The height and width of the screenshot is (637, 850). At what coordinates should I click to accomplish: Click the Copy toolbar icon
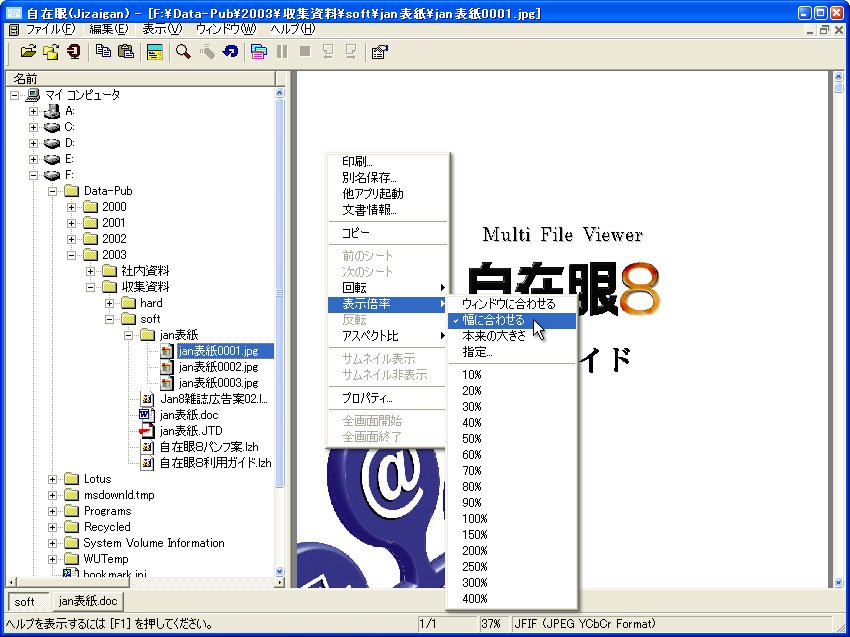point(103,52)
